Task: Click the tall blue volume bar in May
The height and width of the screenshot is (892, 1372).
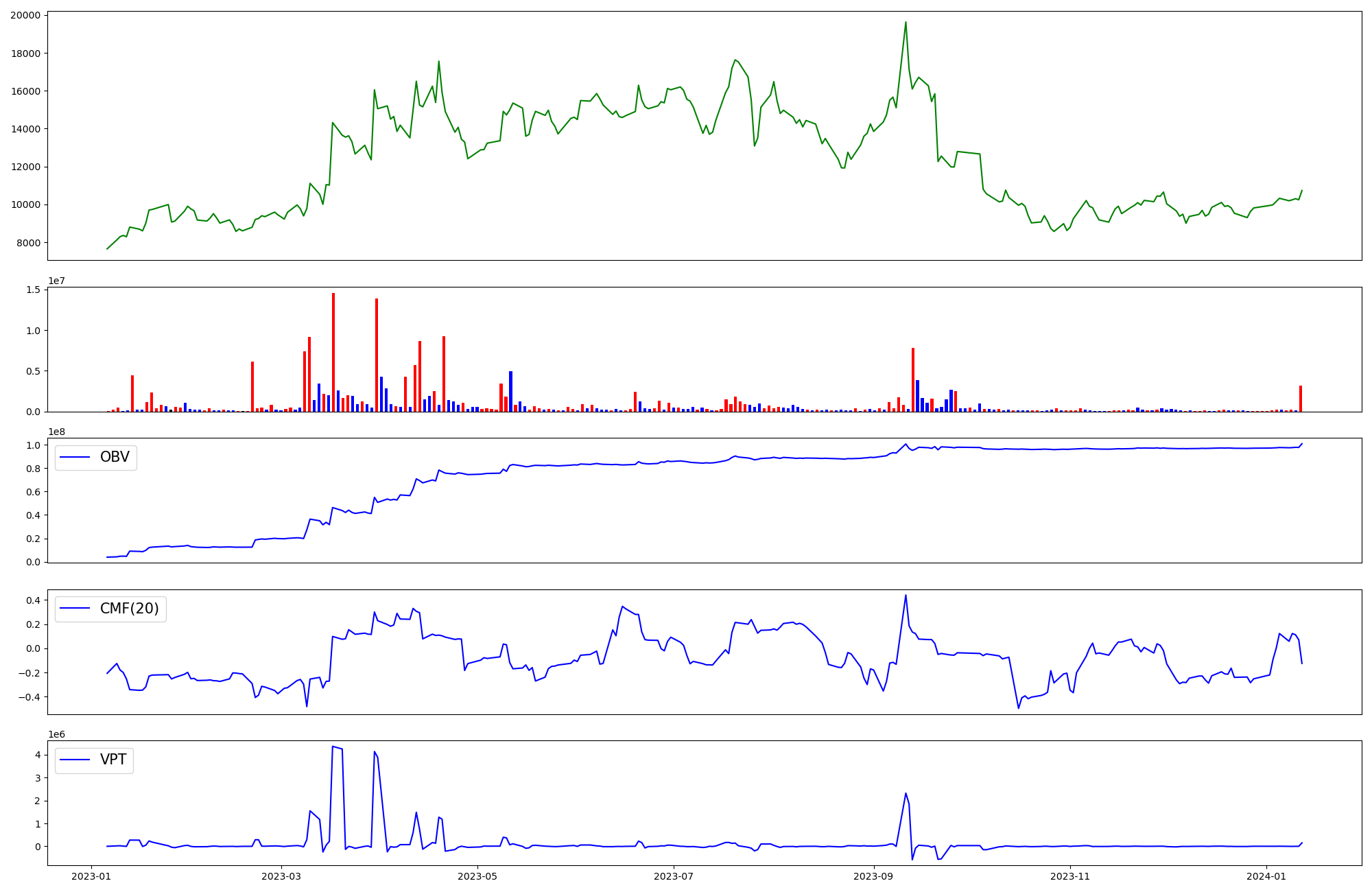Action: pyautogui.click(x=510, y=391)
